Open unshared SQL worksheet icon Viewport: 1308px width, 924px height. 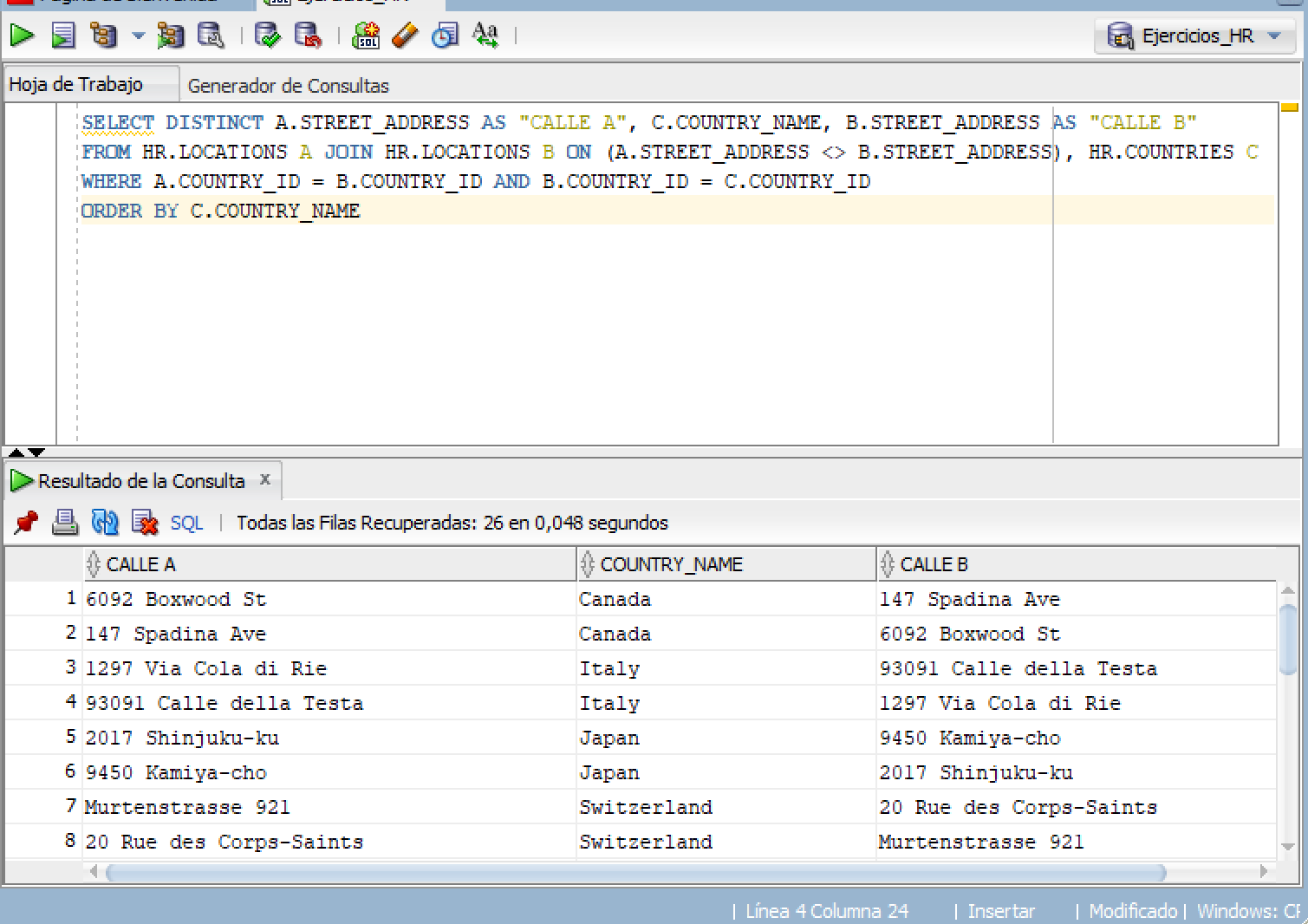coord(366,36)
